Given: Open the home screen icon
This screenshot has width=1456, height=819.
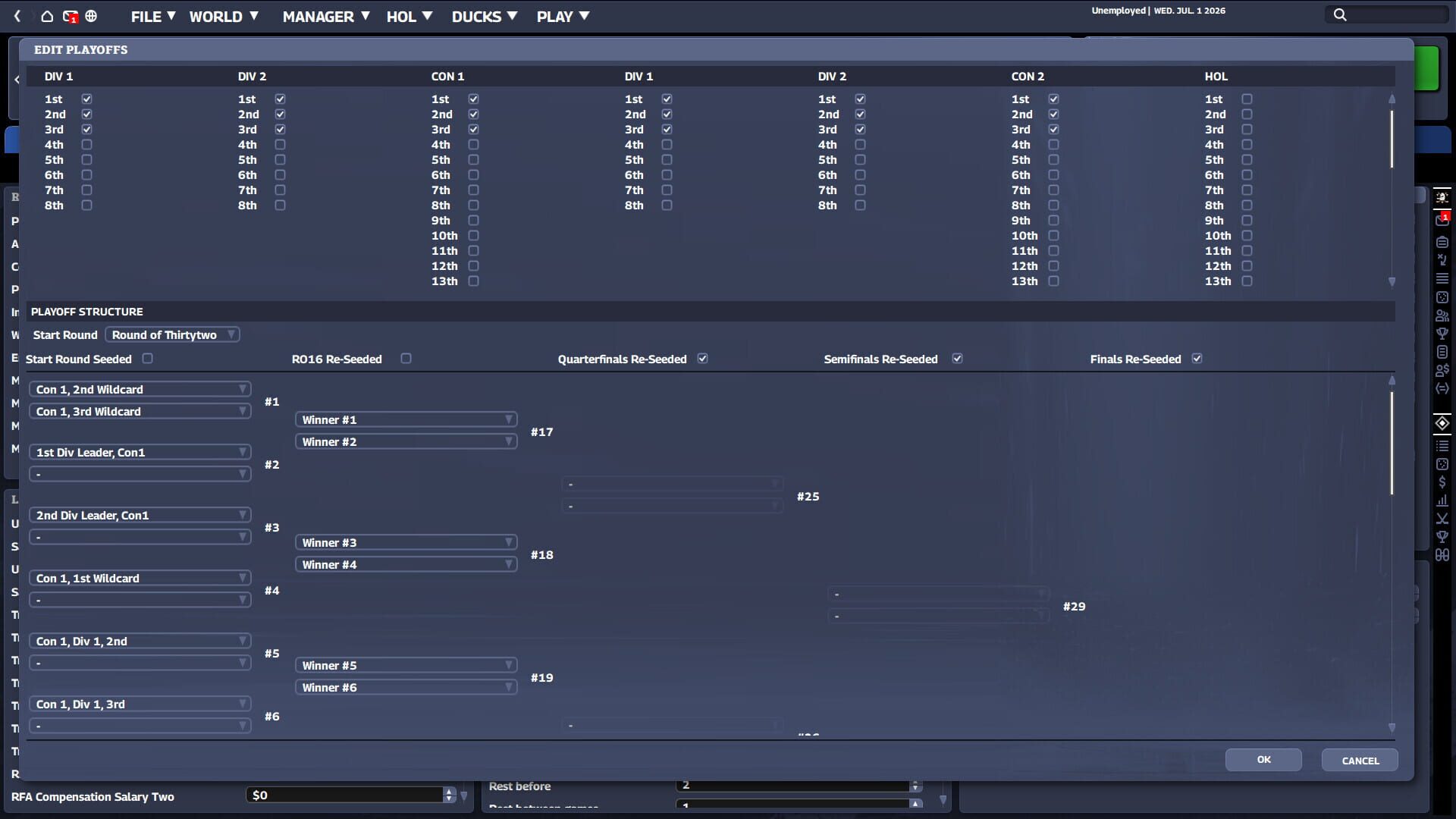Looking at the screenshot, I should coord(47,16).
